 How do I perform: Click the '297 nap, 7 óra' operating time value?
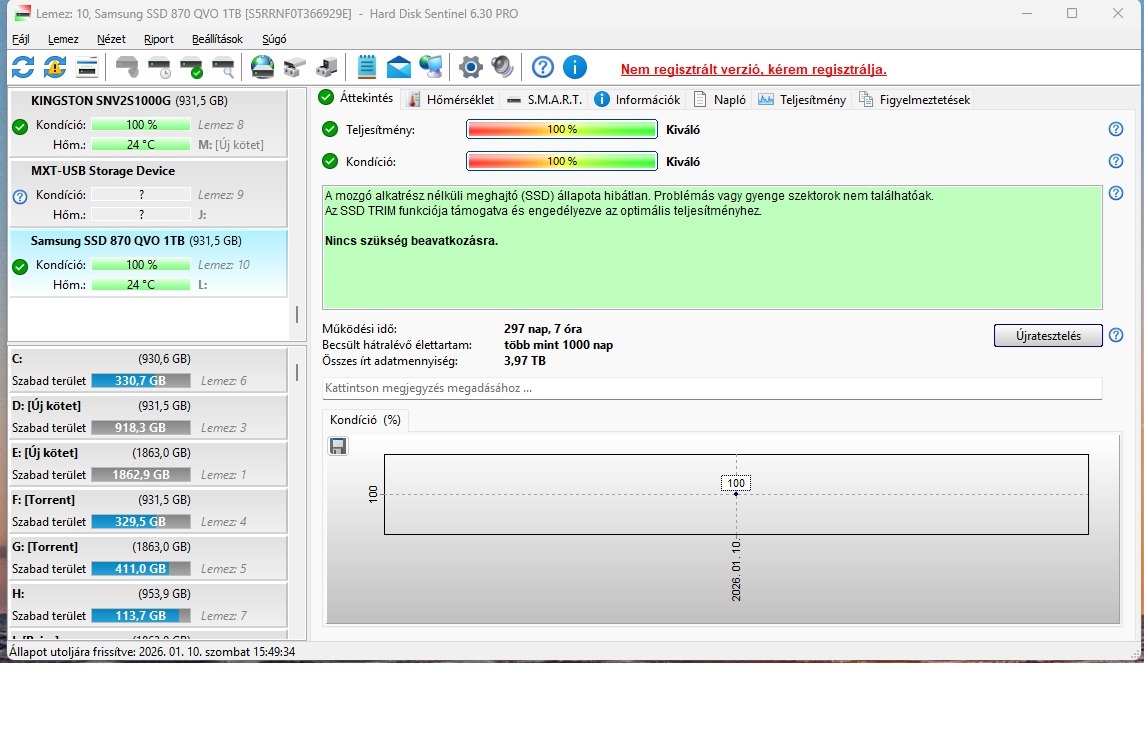coord(543,329)
